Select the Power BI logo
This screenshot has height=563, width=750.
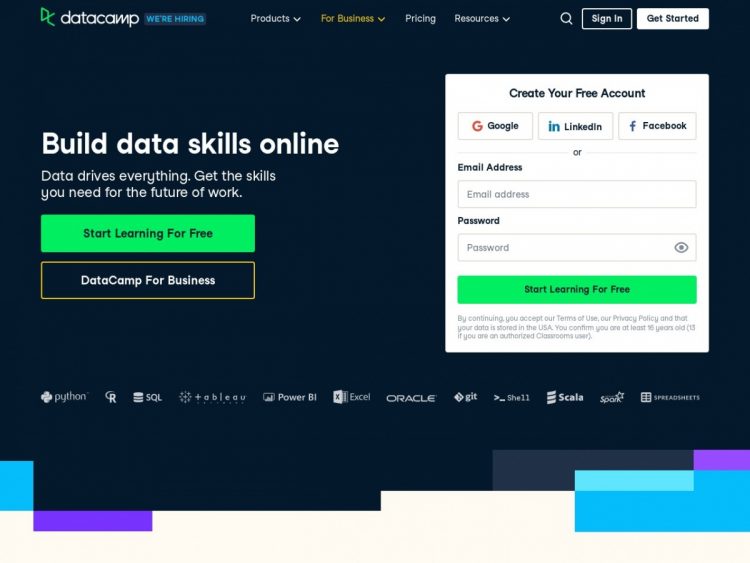pyautogui.click(x=290, y=397)
